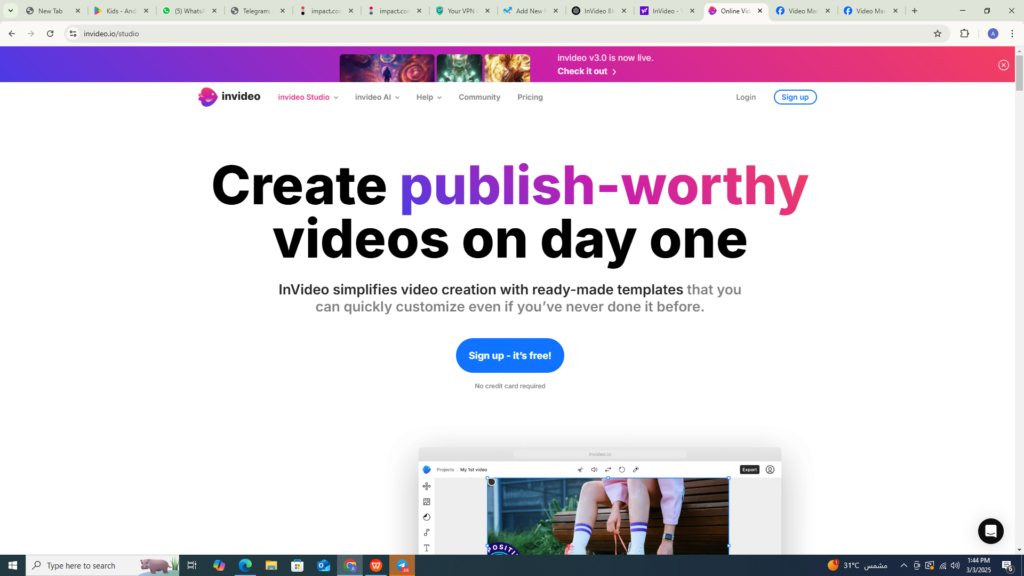This screenshot has width=1024, height=576.
Task: Open File Explorer from the taskbar
Action: (271, 566)
